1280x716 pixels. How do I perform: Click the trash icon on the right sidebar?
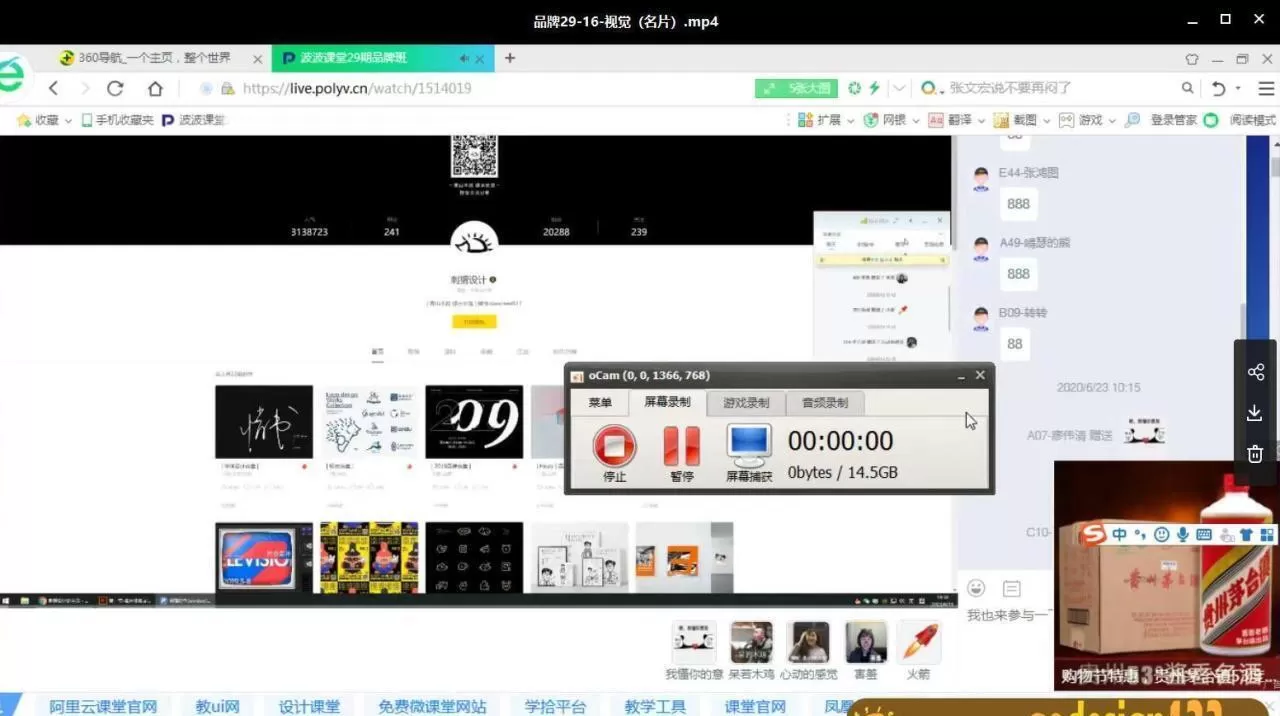[x=1255, y=453]
